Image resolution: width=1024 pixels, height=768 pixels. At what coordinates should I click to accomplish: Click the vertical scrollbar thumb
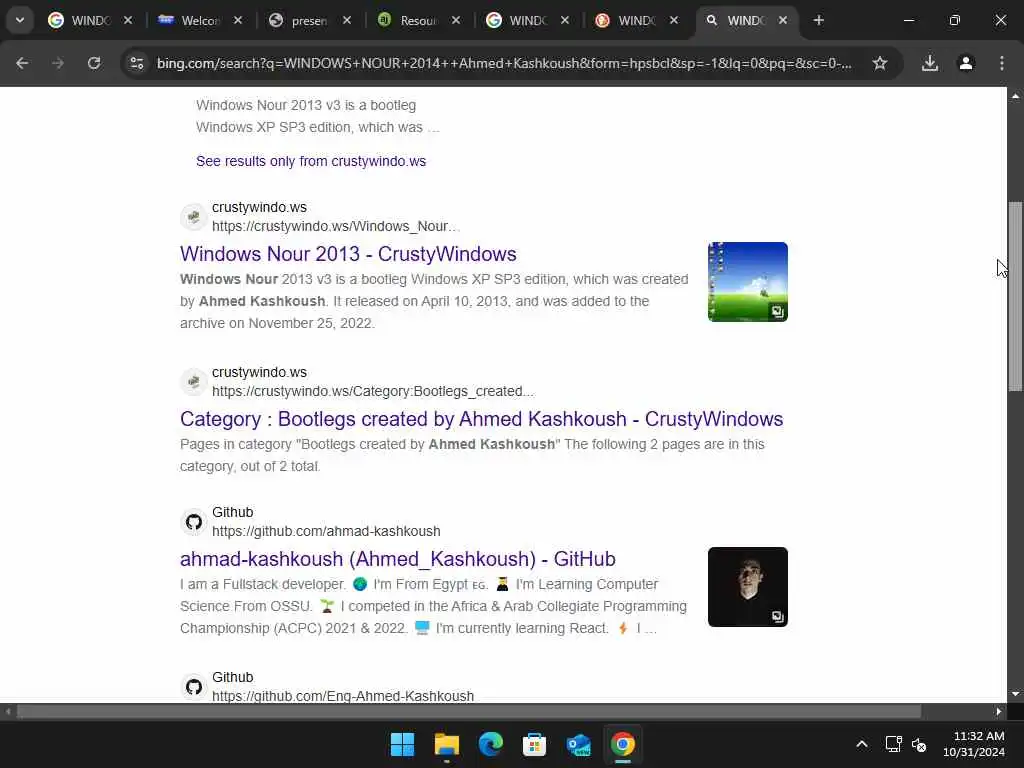pos(1015,296)
